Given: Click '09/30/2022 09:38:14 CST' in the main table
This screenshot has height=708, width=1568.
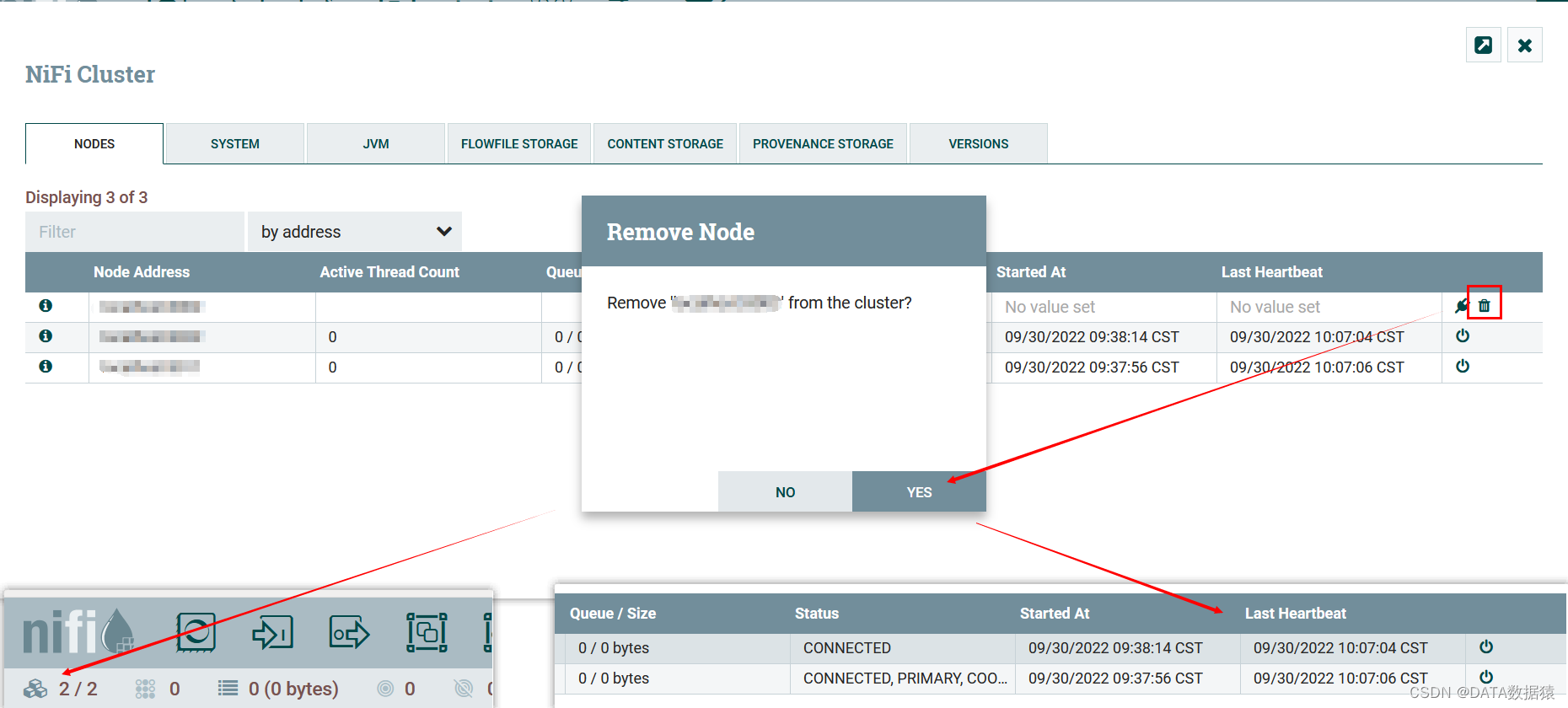Looking at the screenshot, I should [x=1092, y=337].
